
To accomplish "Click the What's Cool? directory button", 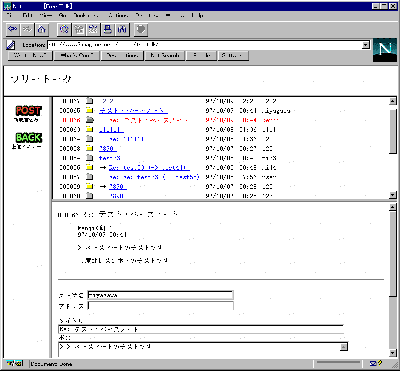I will 77,55.
